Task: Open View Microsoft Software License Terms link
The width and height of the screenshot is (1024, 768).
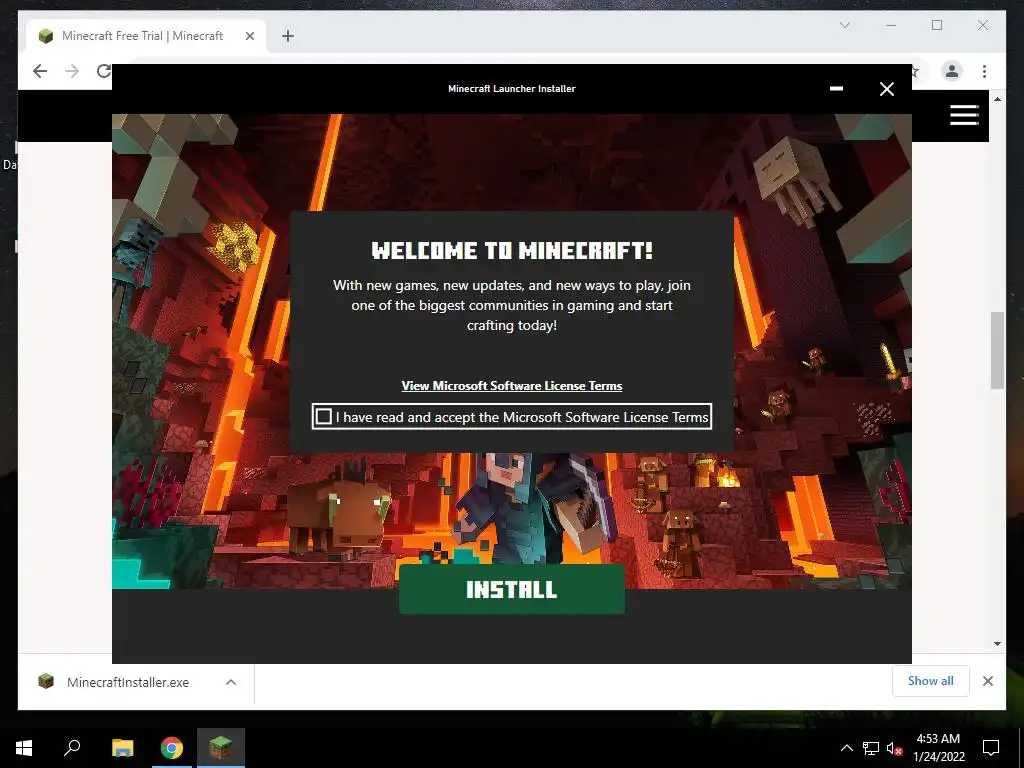Action: coord(511,386)
